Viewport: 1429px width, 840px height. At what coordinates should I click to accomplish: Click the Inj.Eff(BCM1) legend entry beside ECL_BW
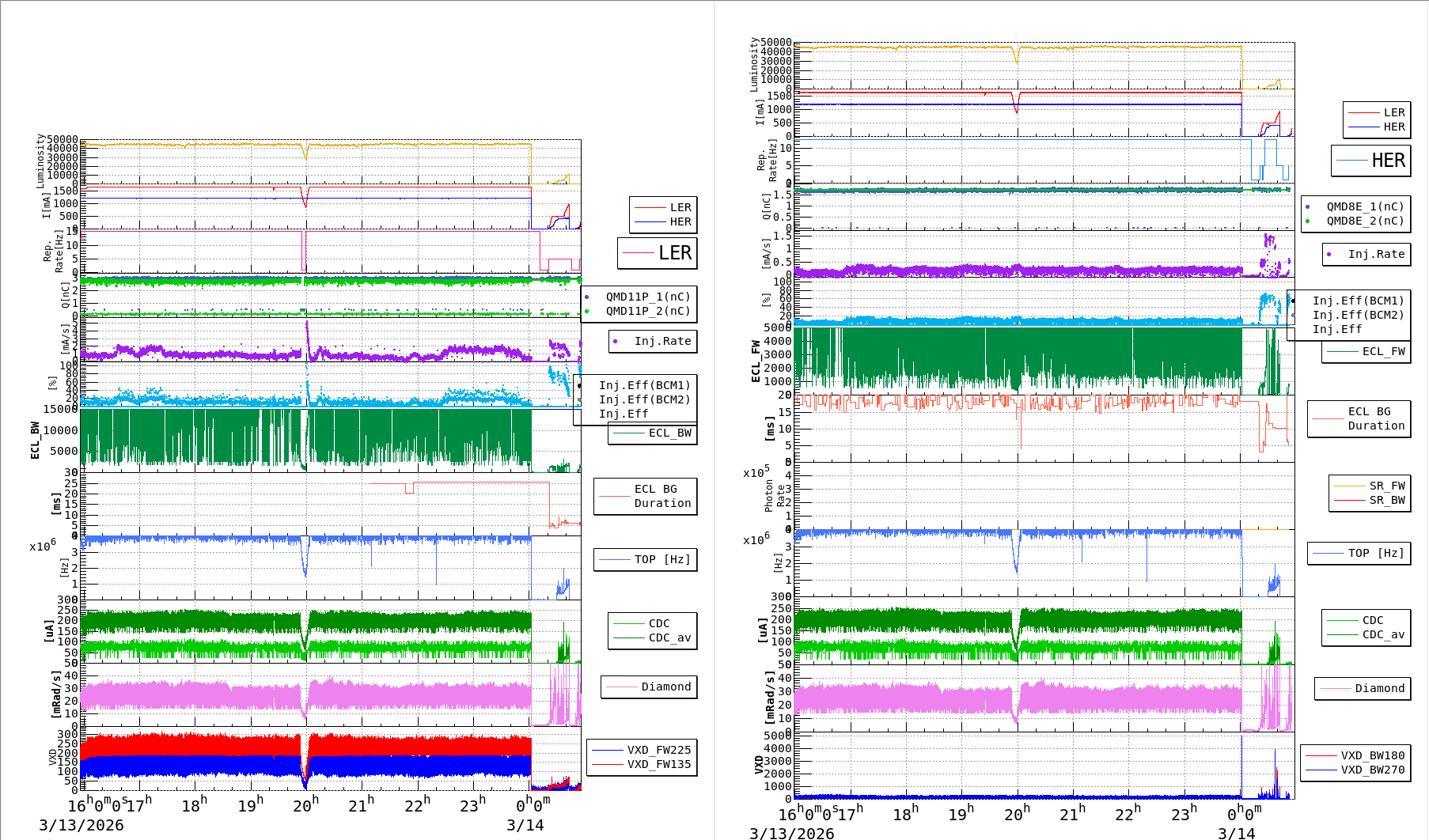tap(644, 386)
